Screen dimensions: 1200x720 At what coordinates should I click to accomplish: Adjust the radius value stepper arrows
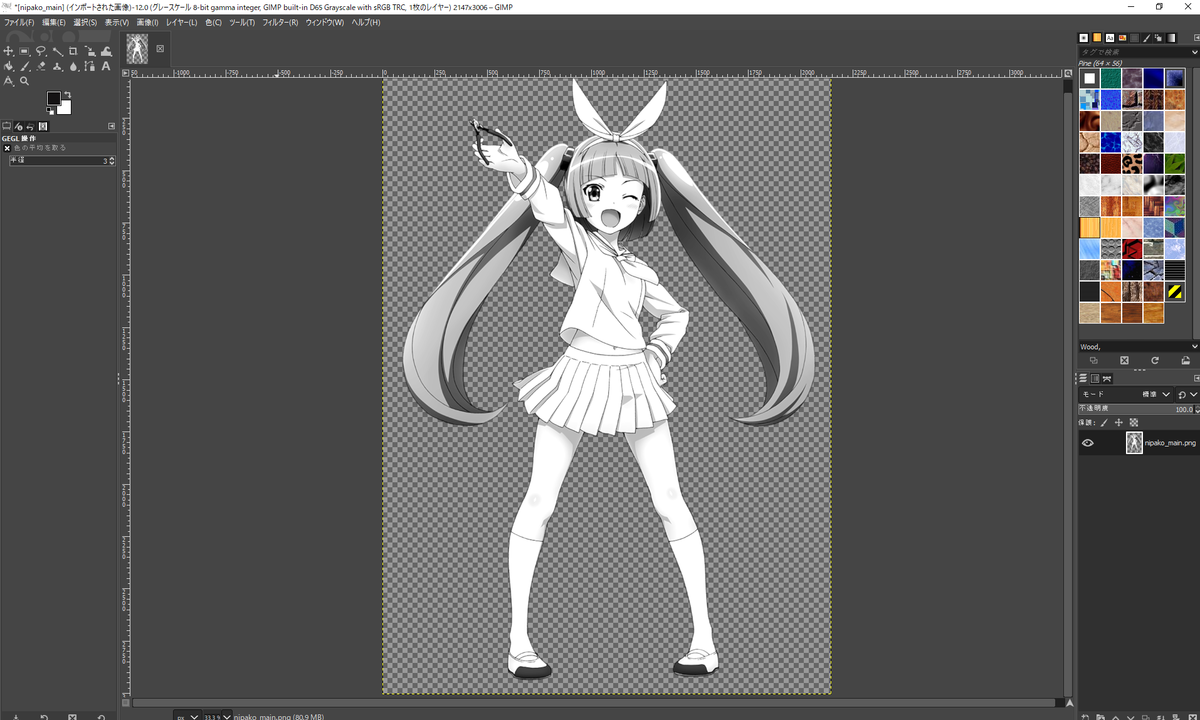point(111,161)
